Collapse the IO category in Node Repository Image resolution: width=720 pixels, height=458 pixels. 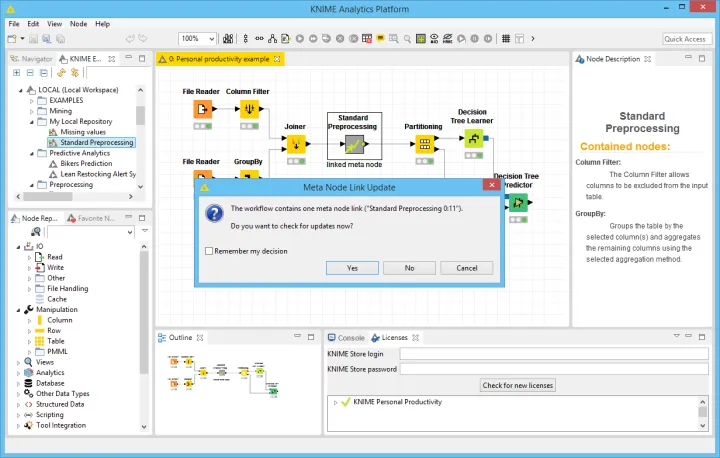(x=18, y=247)
